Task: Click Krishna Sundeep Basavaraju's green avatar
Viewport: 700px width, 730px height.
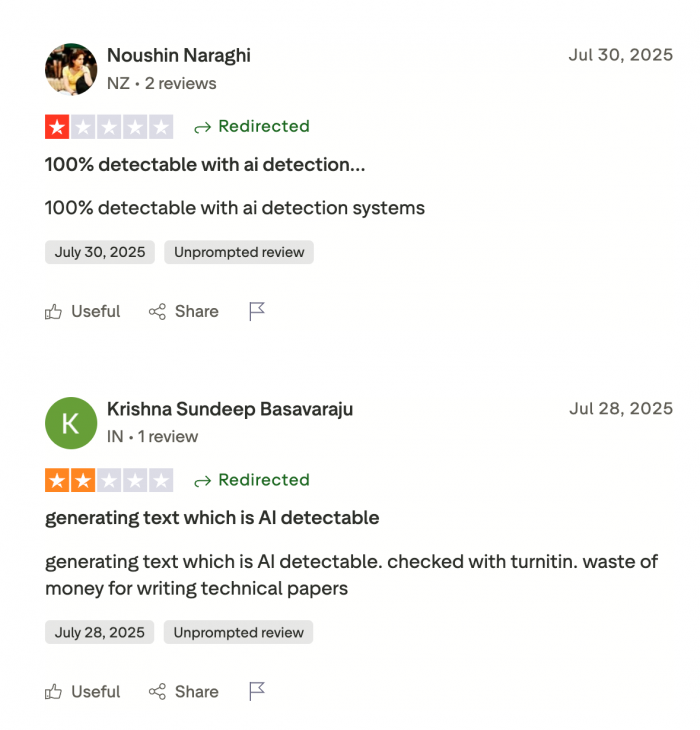Action: [x=70, y=423]
